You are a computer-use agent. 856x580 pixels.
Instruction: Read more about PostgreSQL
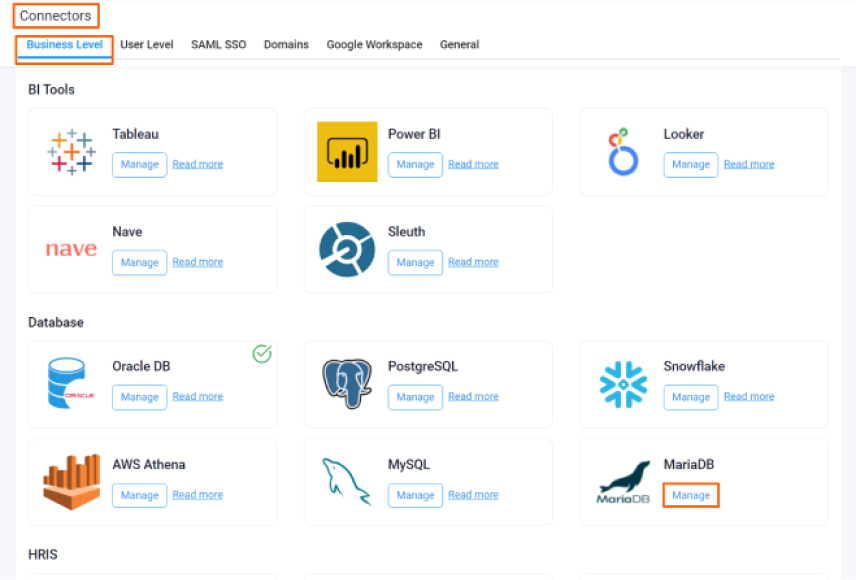pyautogui.click(x=473, y=396)
